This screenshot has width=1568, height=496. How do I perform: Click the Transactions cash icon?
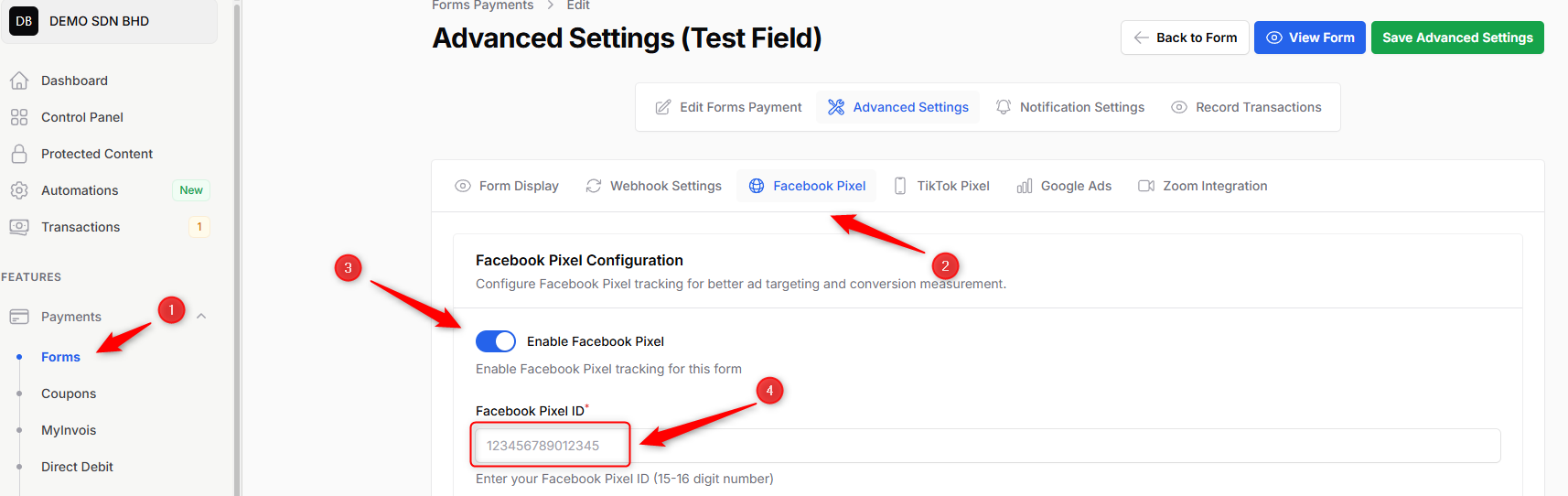pyautogui.click(x=19, y=227)
